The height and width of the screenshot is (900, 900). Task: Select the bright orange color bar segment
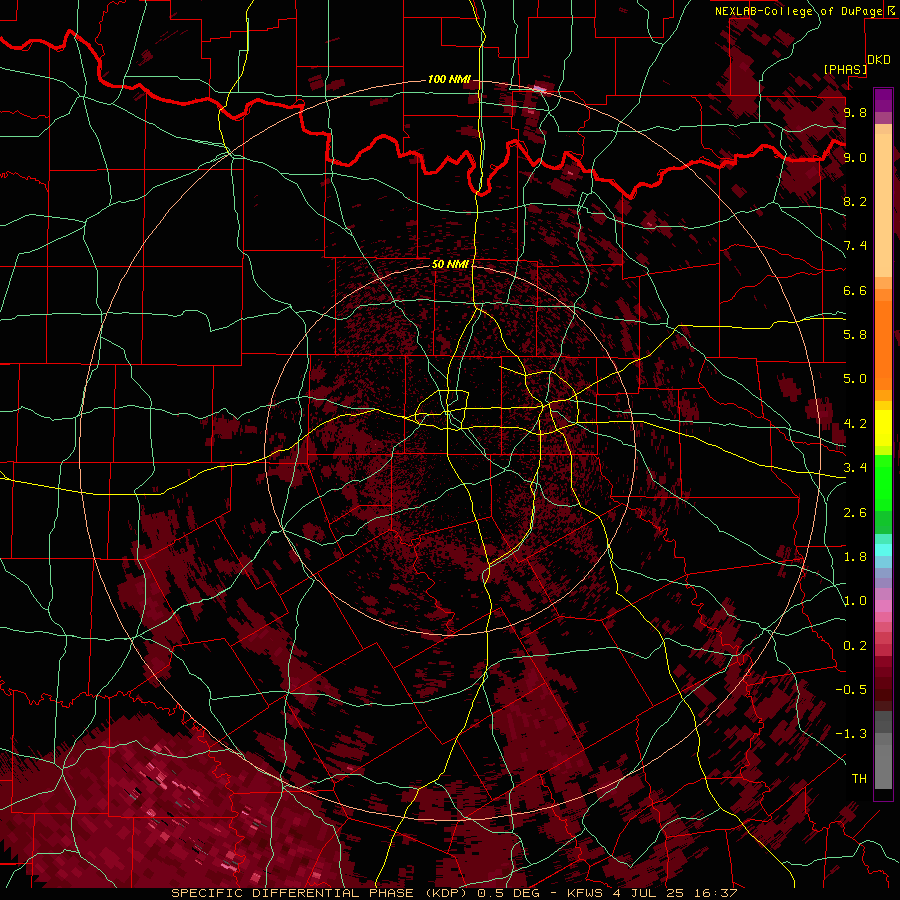(x=883, y=344)
